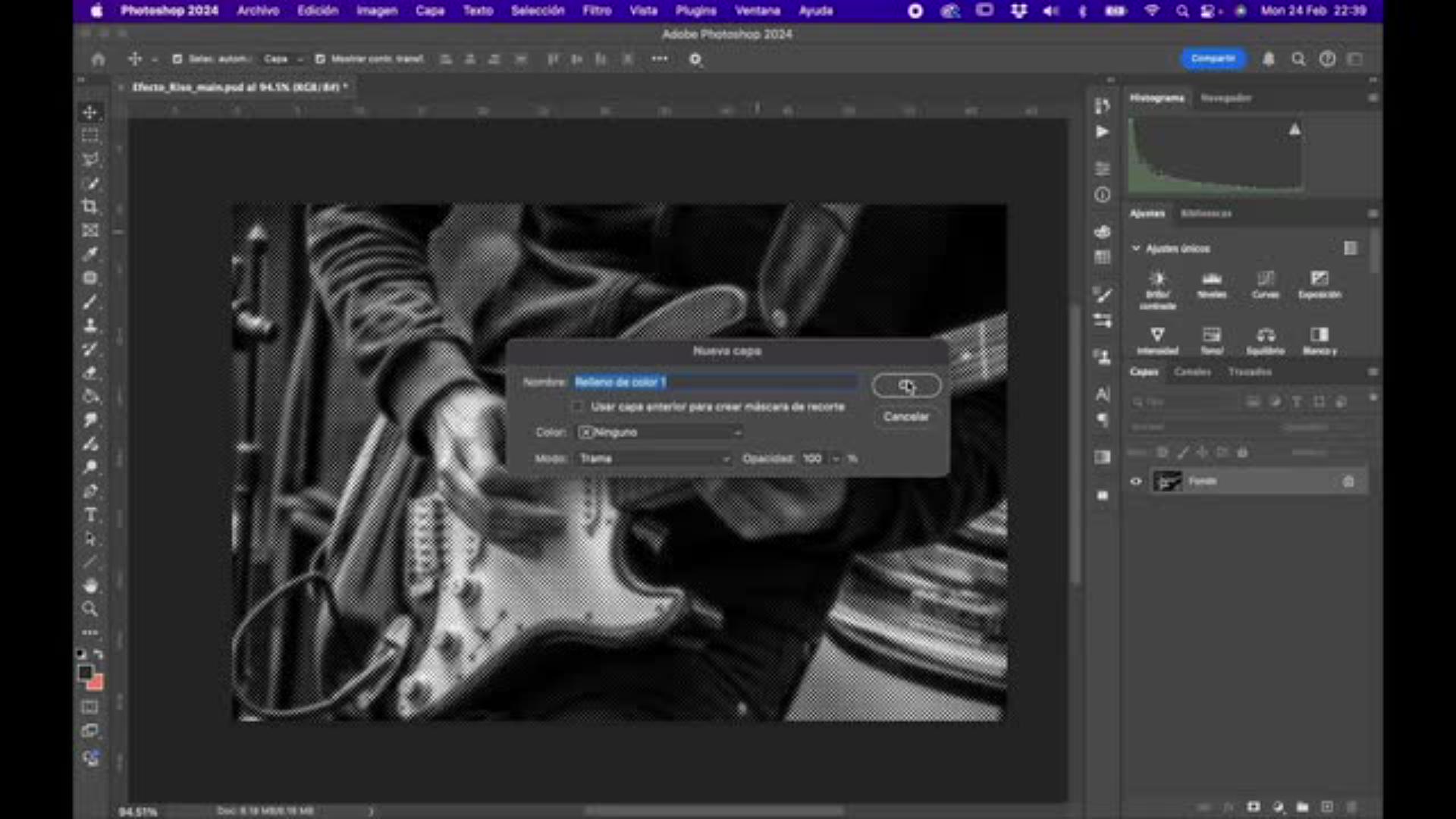Select the Hand tool
1456x819 pixels.
90,585
